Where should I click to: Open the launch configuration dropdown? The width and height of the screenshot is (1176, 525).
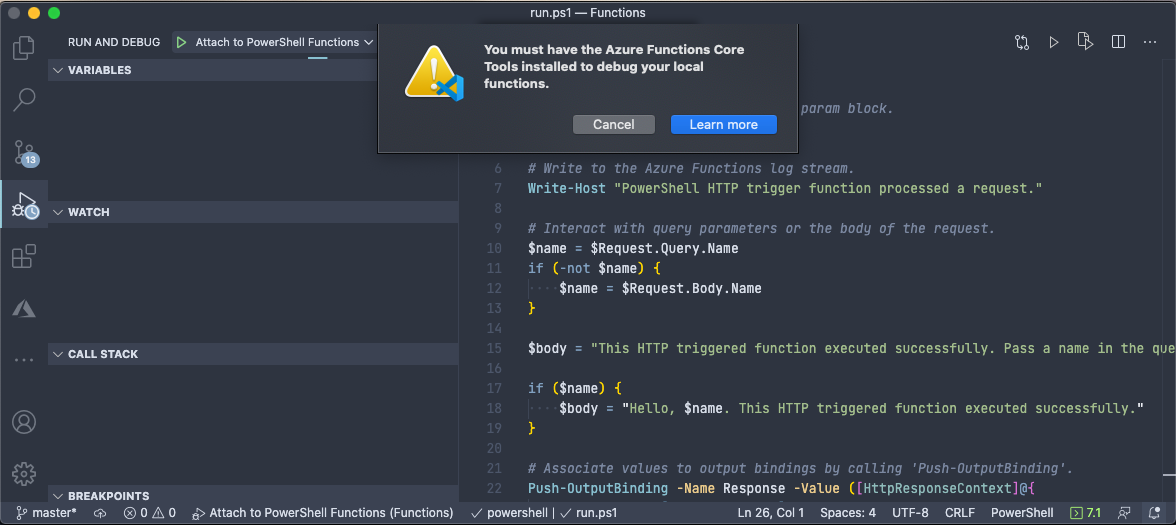point(284,43)
